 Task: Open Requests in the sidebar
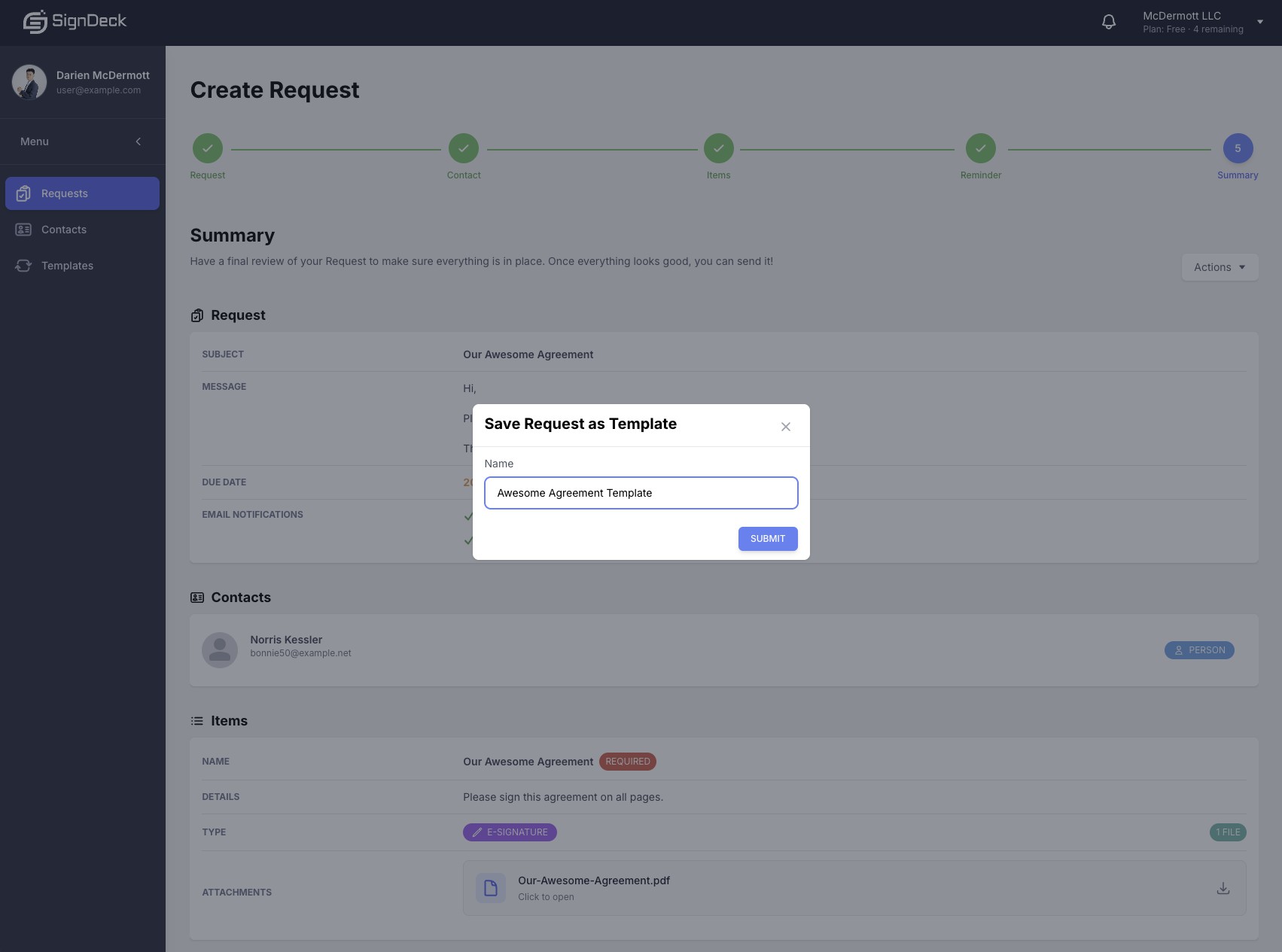click(x=82, y=193)
